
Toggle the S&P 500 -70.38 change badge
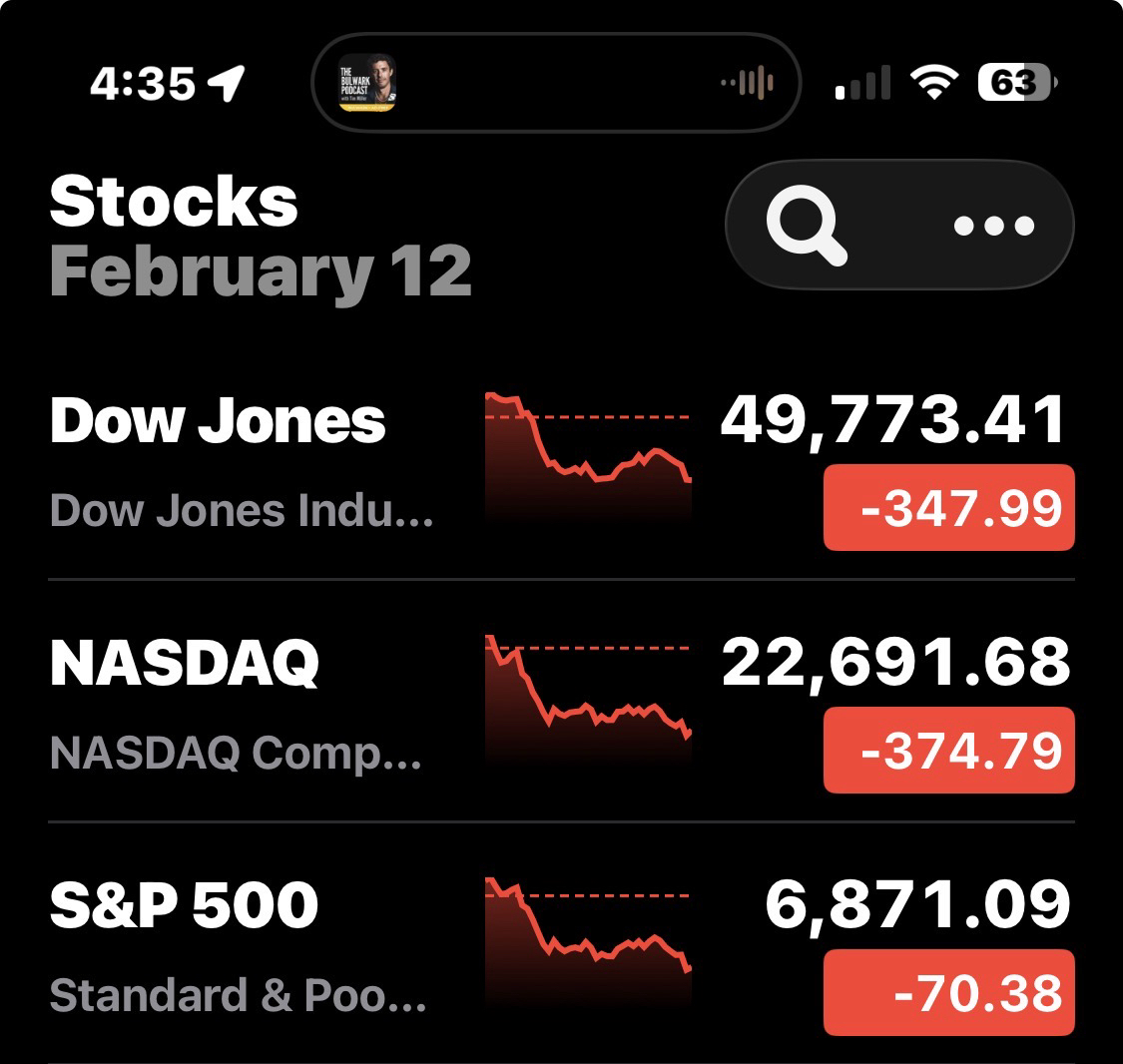[x=948, y=993]
